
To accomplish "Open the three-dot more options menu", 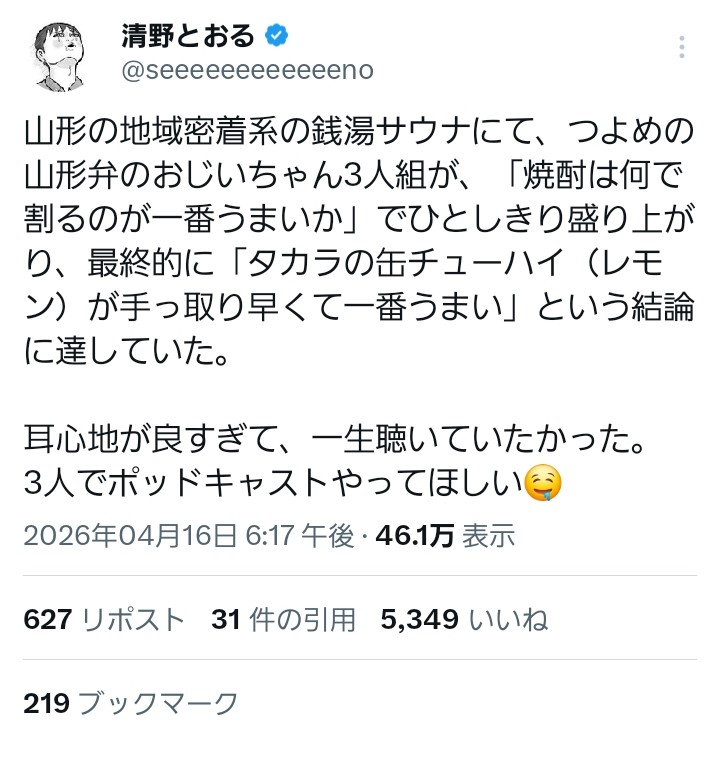I will (x=682, y=48).
